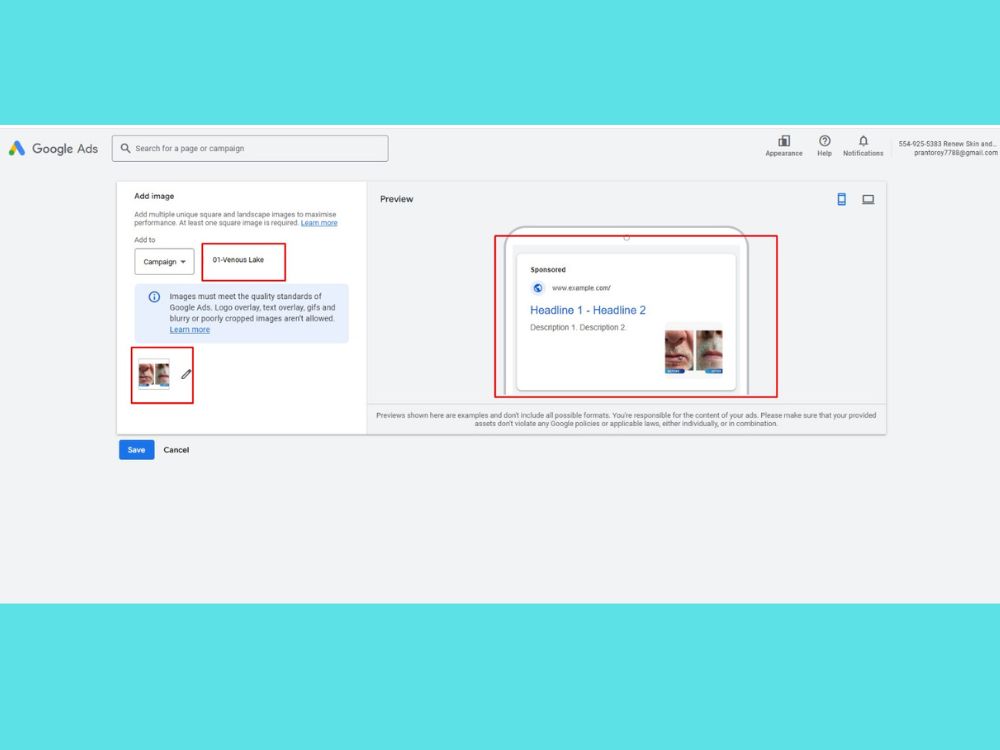Click the info icon in quality notice
Screen dimensions: 1000x750
[x=154, y=297]
